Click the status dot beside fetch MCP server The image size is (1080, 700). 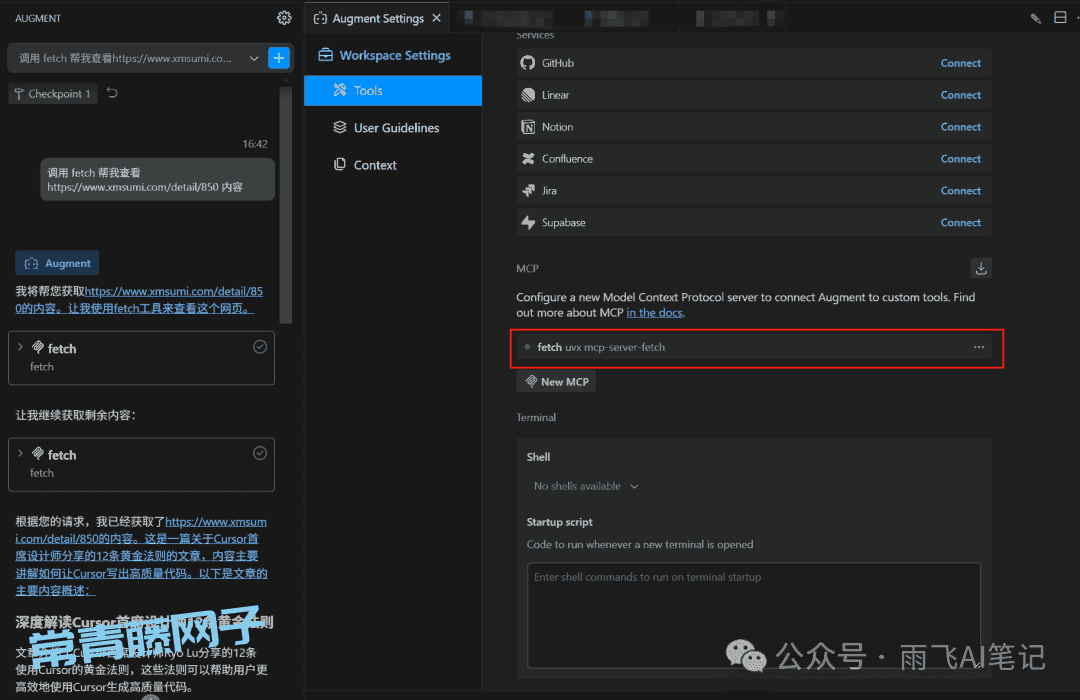[527, 347]
